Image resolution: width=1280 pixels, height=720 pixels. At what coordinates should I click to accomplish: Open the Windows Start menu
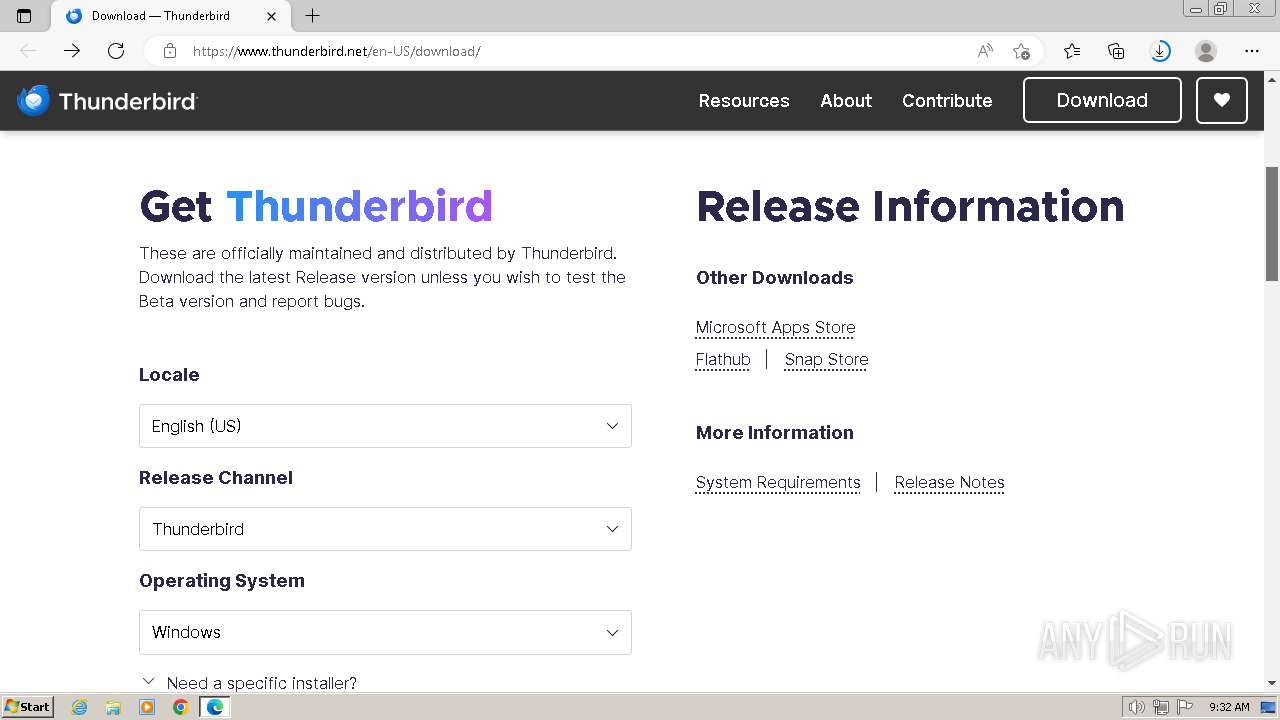tap(27, 707)
